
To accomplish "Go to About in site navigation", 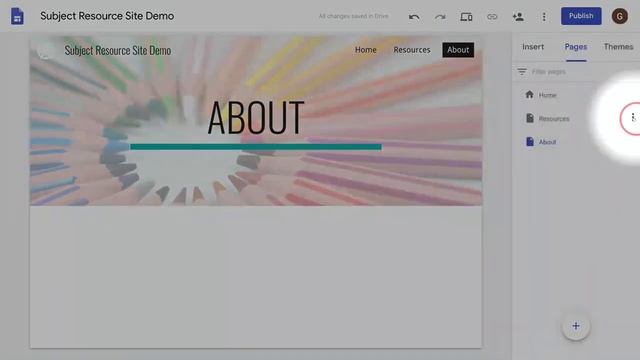I will point(458,50).
